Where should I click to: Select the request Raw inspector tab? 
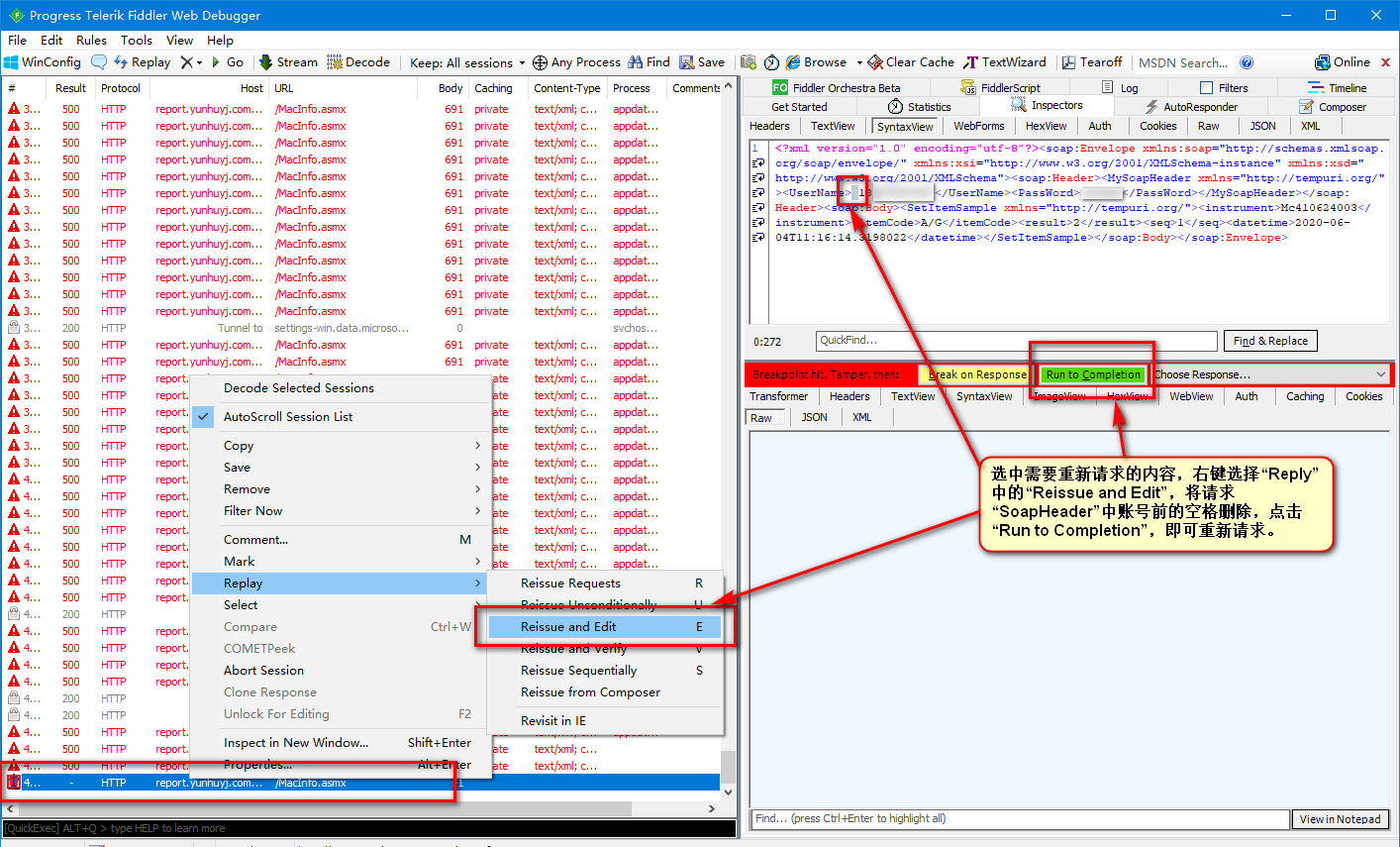click(1208, 126)
